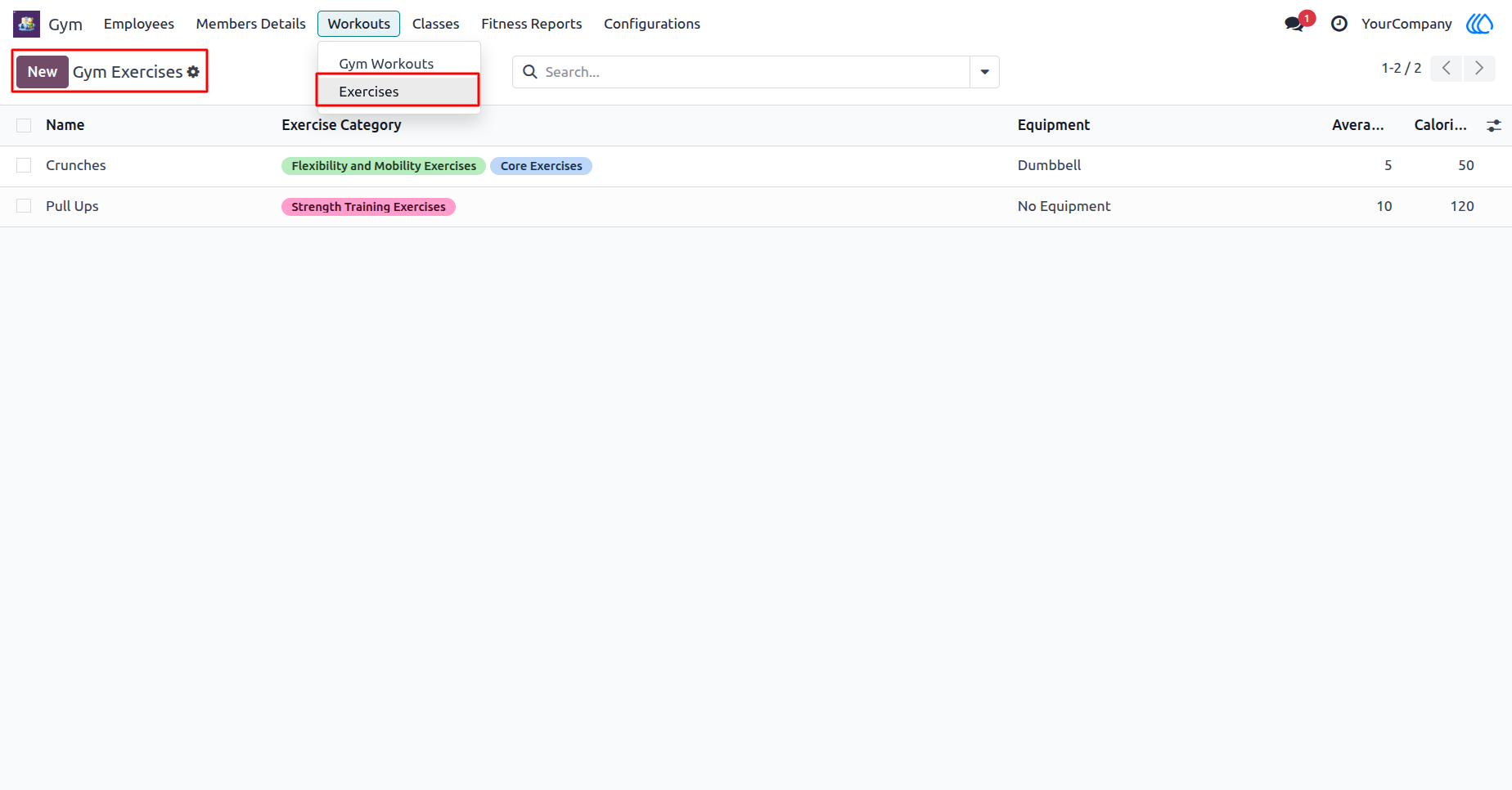Open the Gym app home icon
Image resolution: width=1512 pixels, height=790 pixels.
coord(26,24)
